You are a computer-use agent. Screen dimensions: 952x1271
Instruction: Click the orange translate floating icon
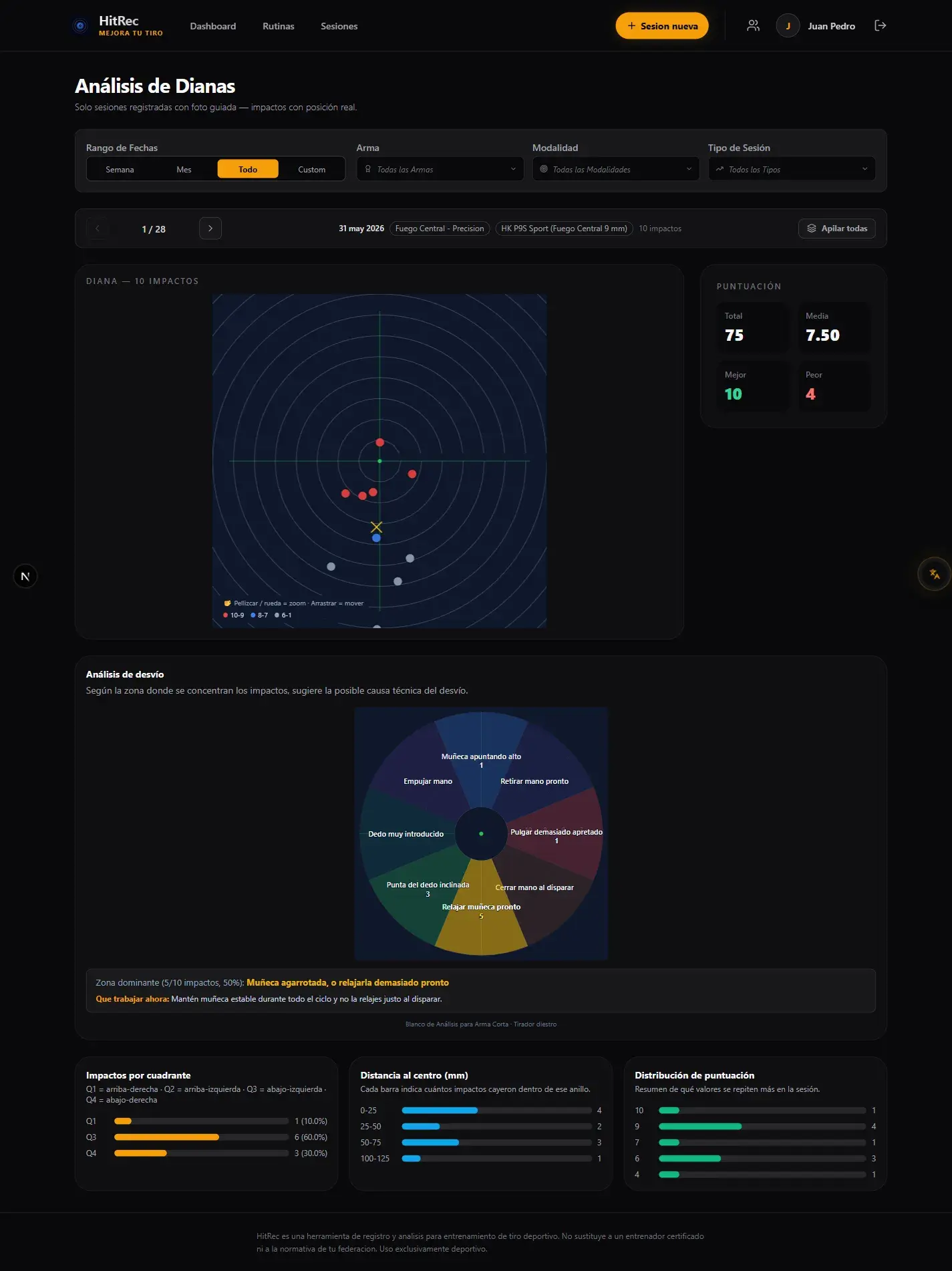(934, 574)
